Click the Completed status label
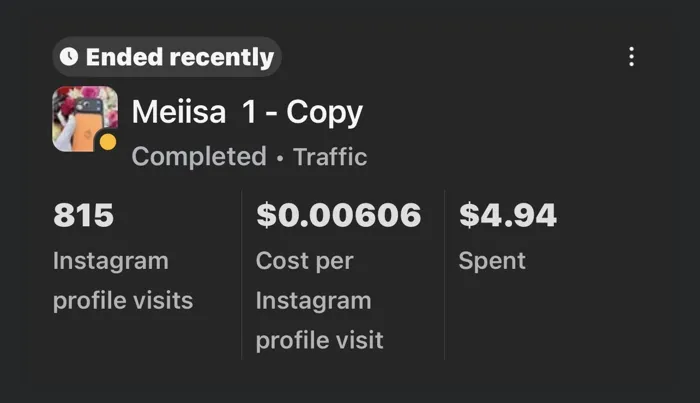Image resolution: width=700 pixels, height=403 pixels. point(199,157)
